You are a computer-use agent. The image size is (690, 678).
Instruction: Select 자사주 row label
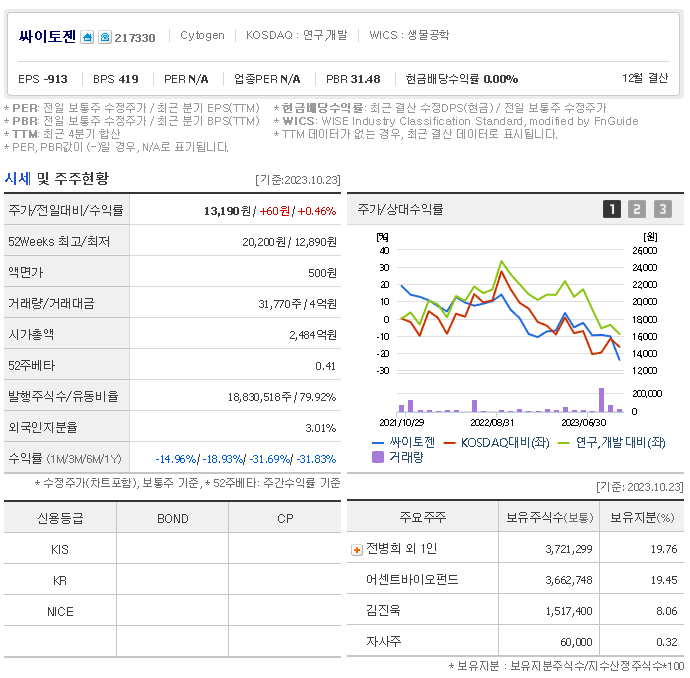(x=383, y=641)
